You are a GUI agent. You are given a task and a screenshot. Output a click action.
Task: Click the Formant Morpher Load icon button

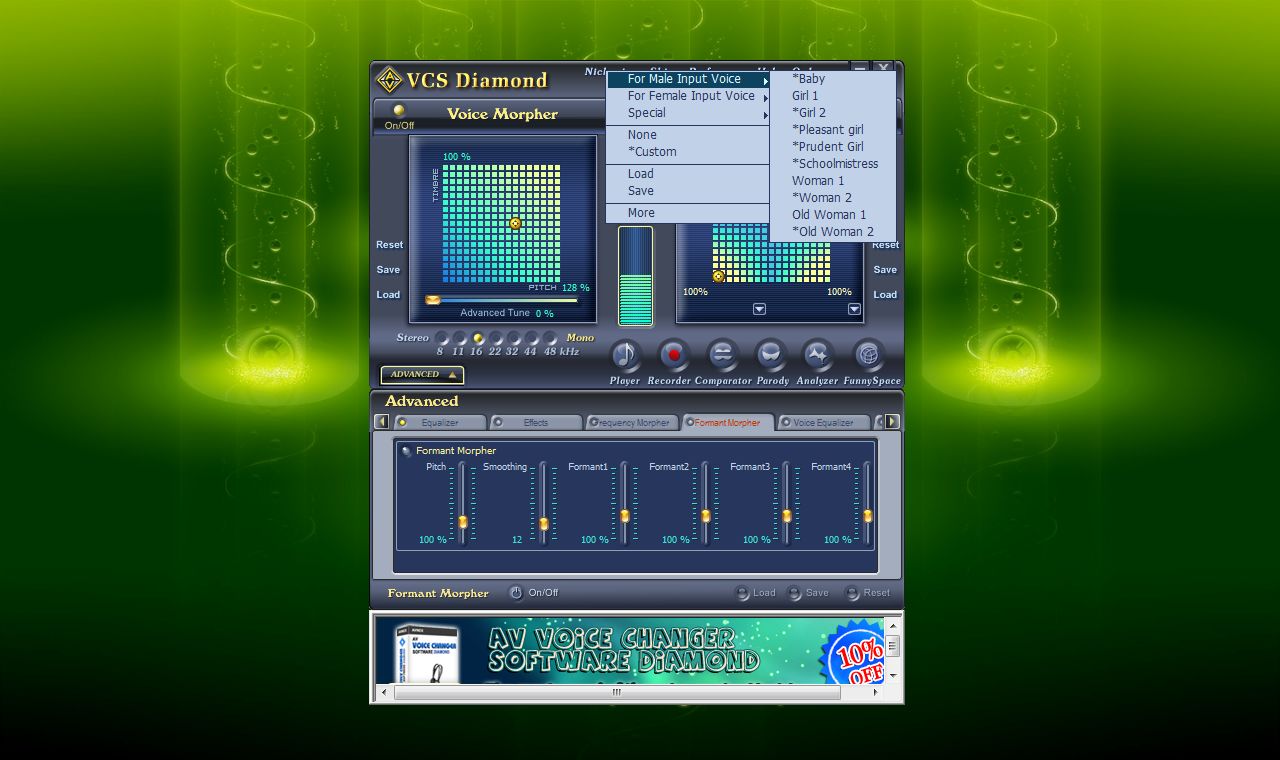742,593
